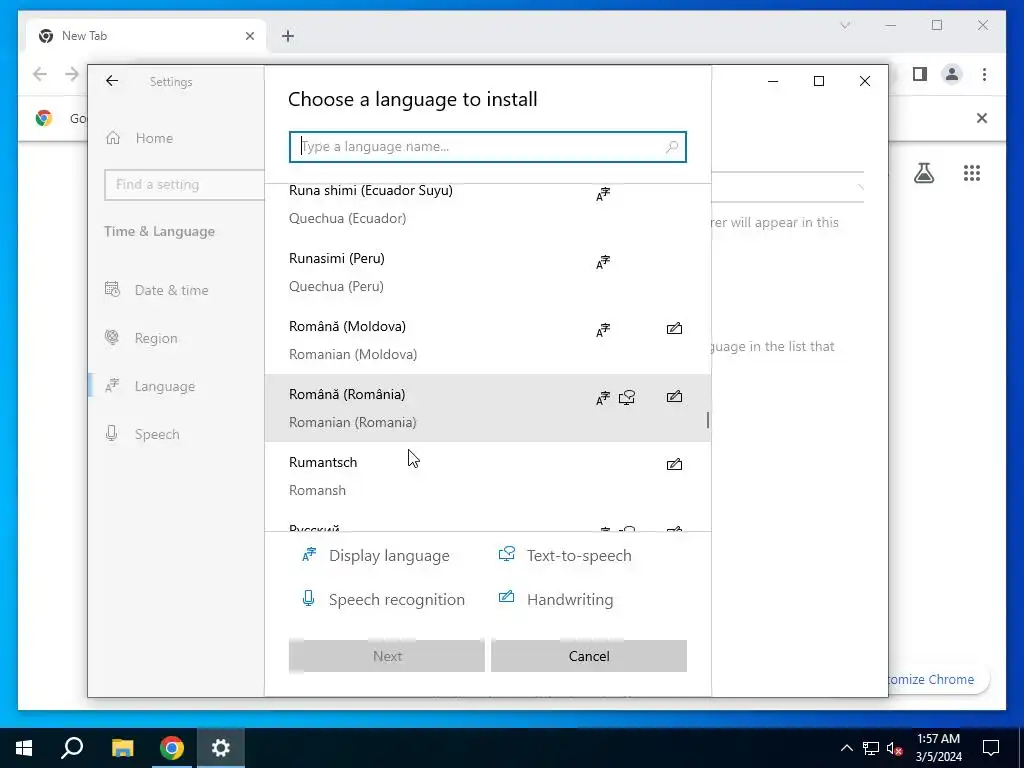The width and height of the screenshot is (1024, 768).
Task: Open File Explorer from taskbar
Action: 122,748
